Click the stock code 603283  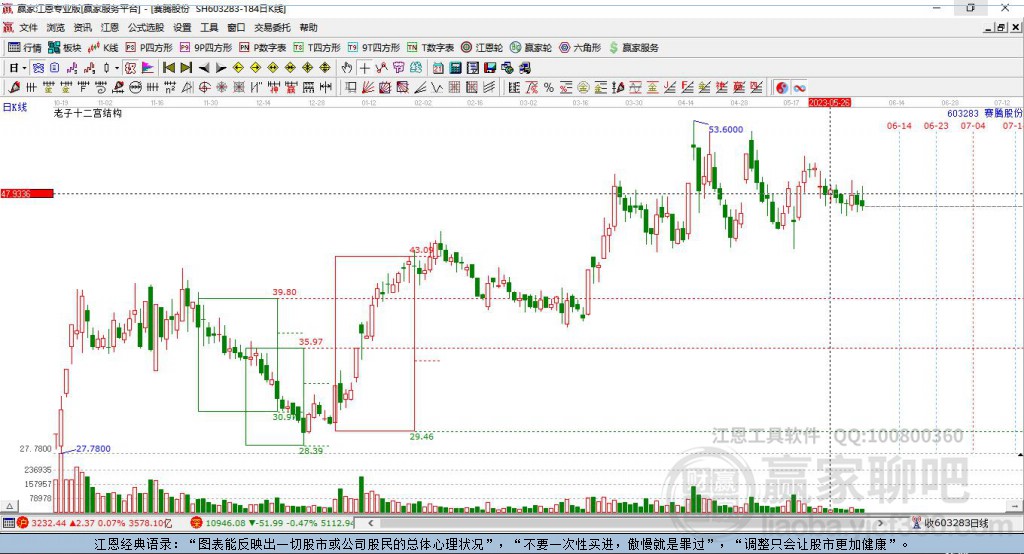[x=963, y=113]
